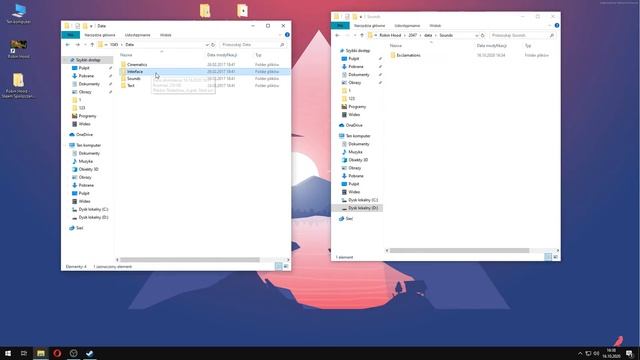The image size is (640, 360).
Task: Go up one level in Sounds window
Action: click(x=362, y=36)
